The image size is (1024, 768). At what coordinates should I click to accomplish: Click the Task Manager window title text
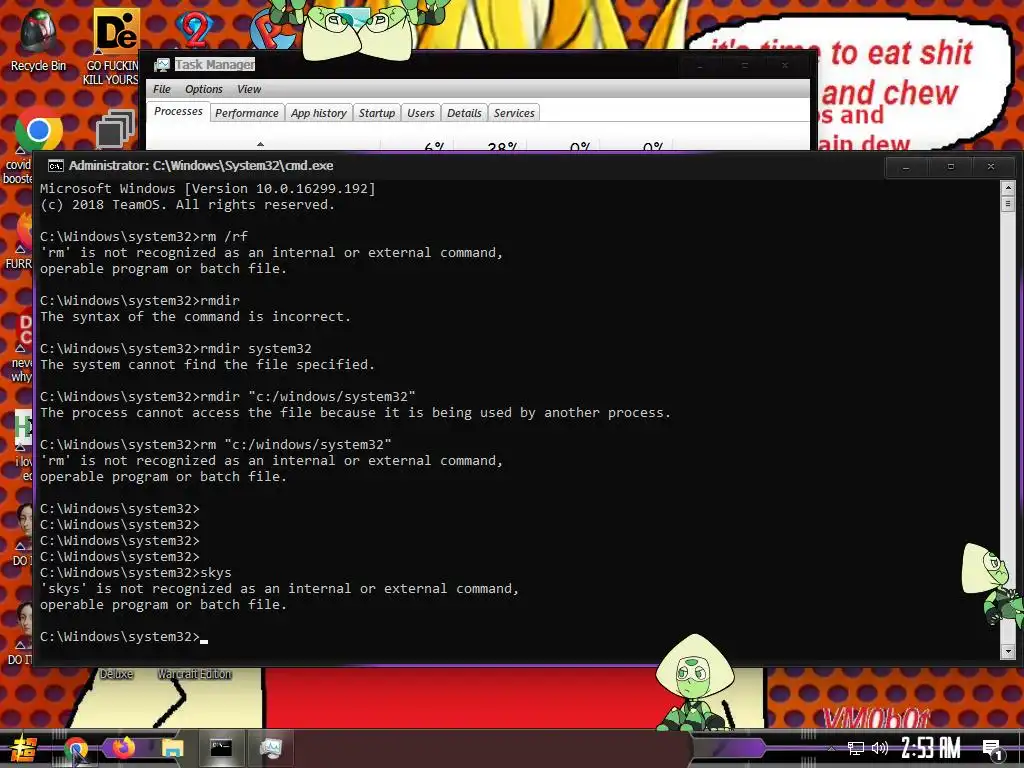[214, 65]
